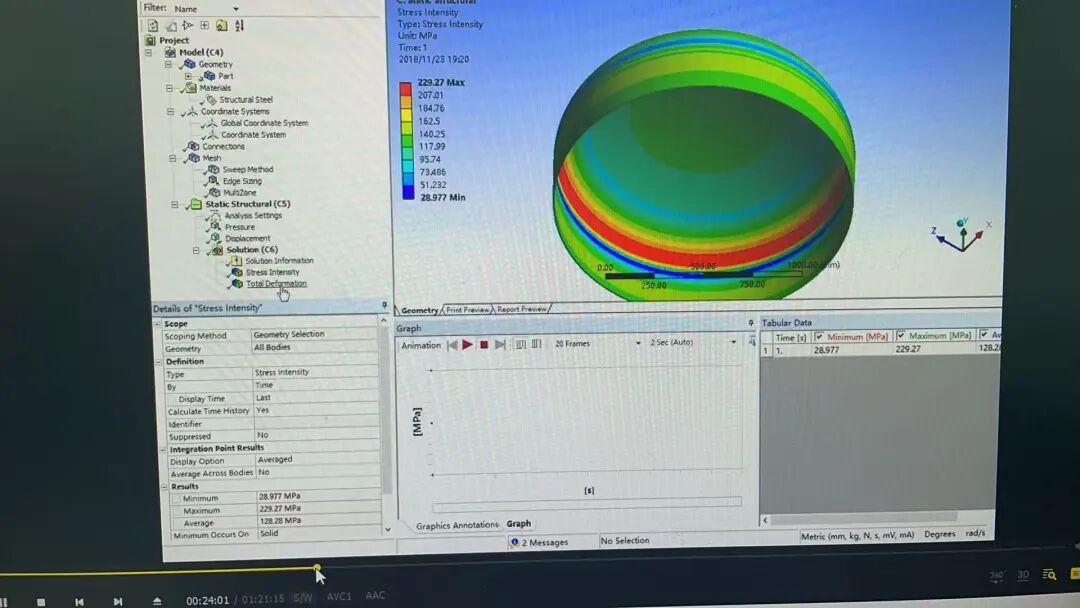
Task: Select Solution Information in the tree
Action: pyautogui.click(x=279, y=261)
